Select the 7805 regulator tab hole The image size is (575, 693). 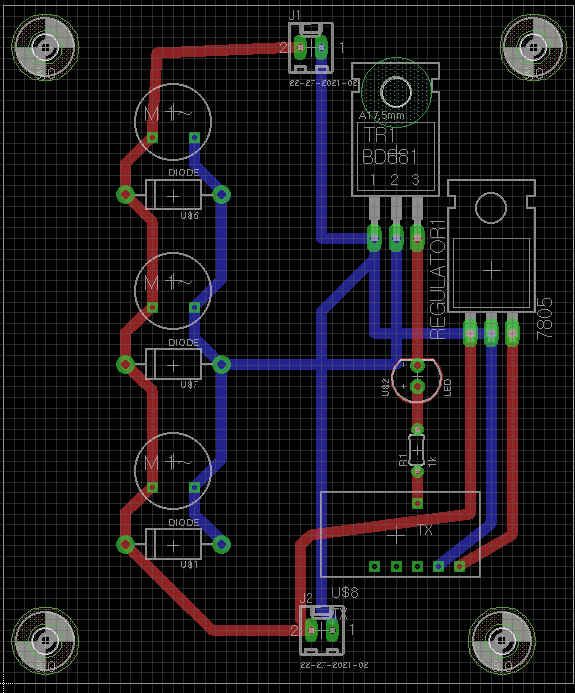tap(491, 207)
